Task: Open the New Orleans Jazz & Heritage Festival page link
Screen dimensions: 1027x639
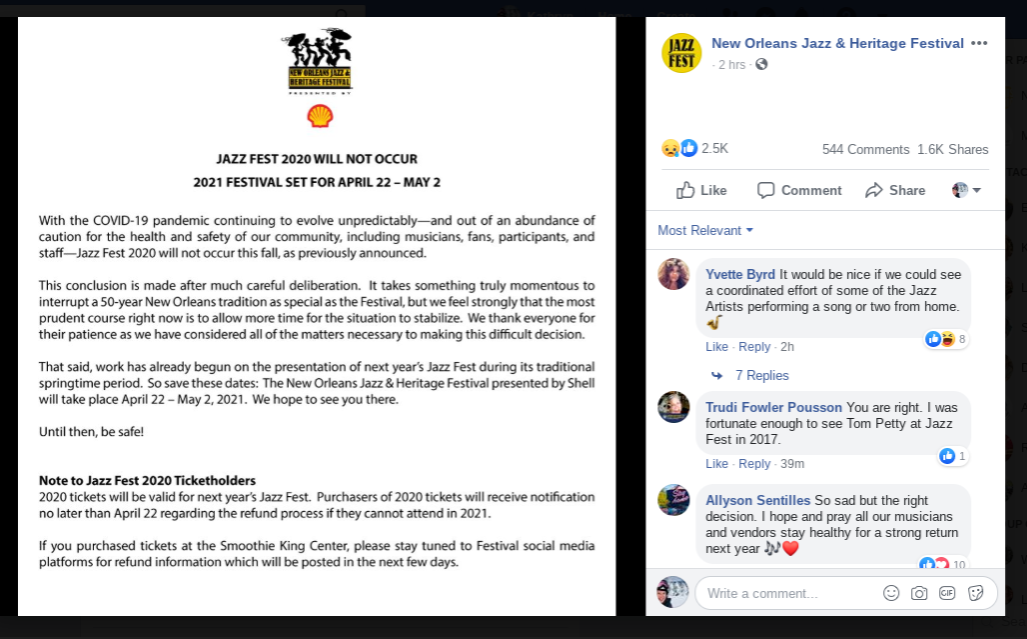Action: (x=837, y=43)
